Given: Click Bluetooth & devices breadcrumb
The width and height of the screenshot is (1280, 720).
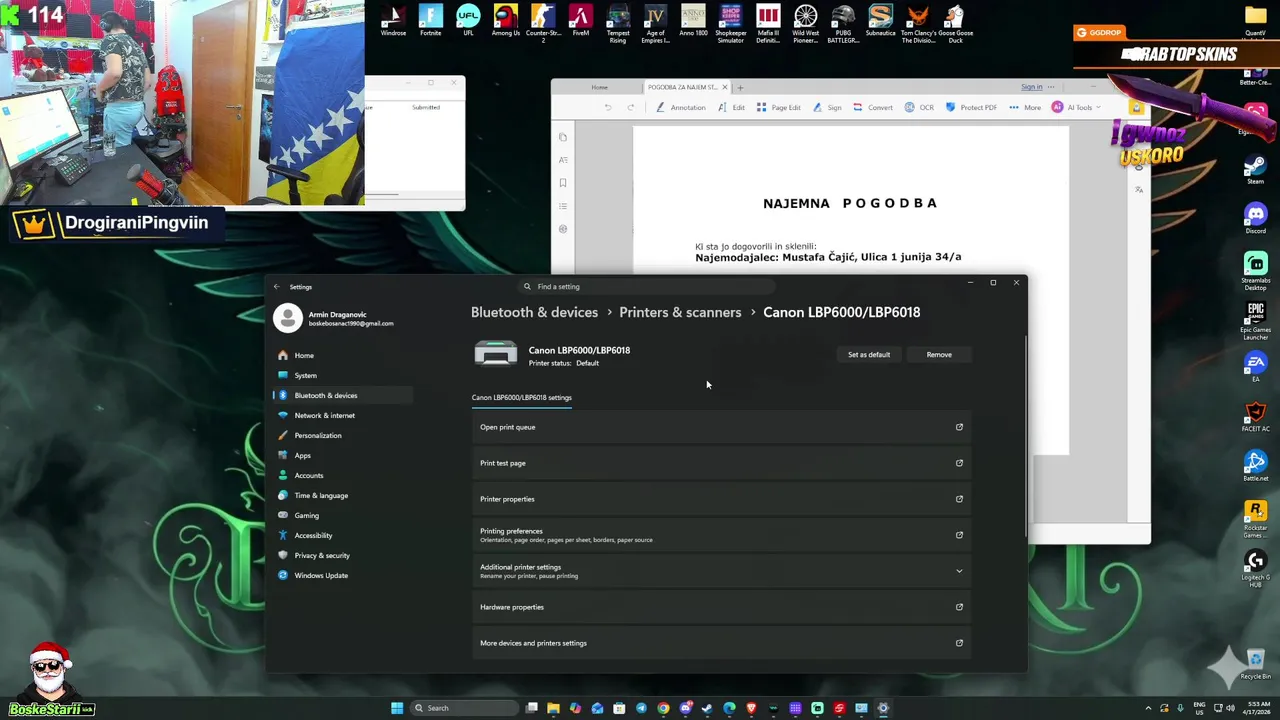Looking at the screenshot, I should click(534, 312).
